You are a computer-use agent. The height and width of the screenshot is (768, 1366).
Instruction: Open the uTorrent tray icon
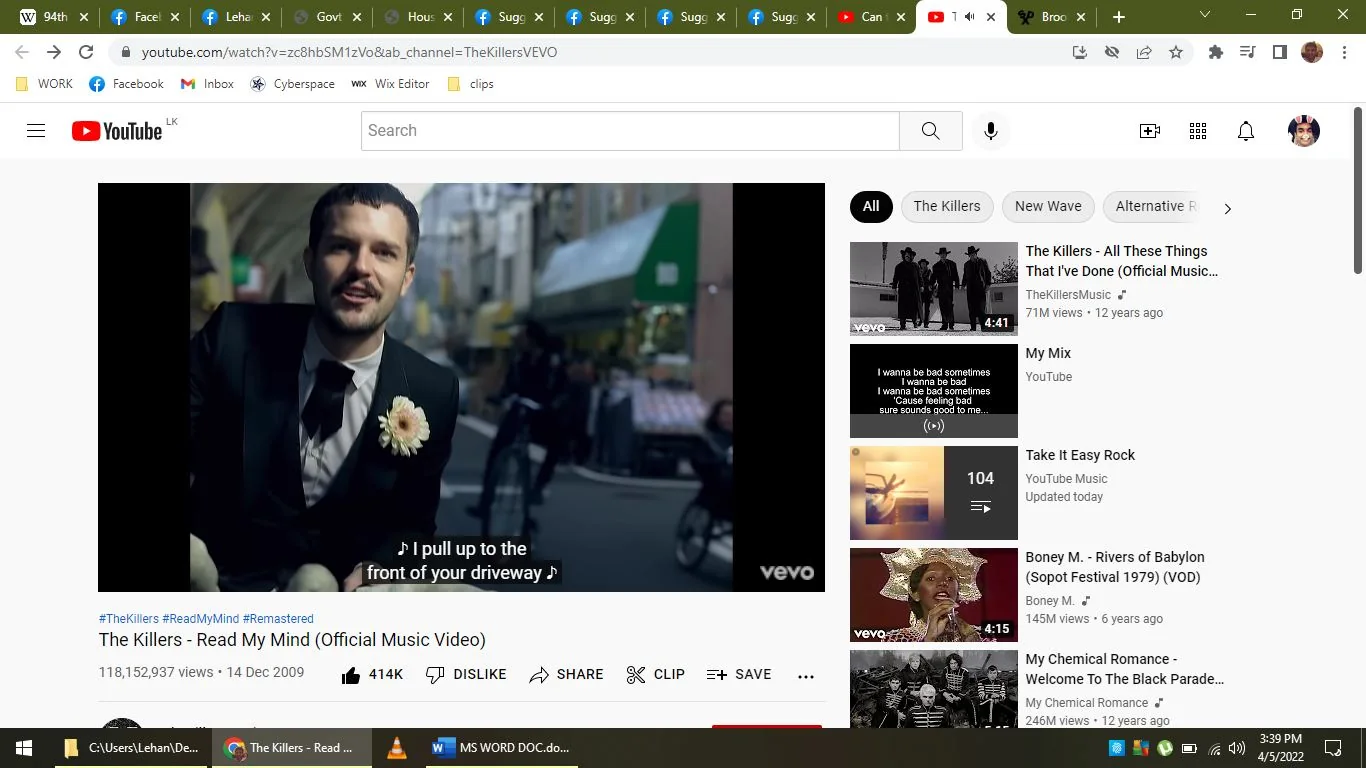tap(1165, 748)
